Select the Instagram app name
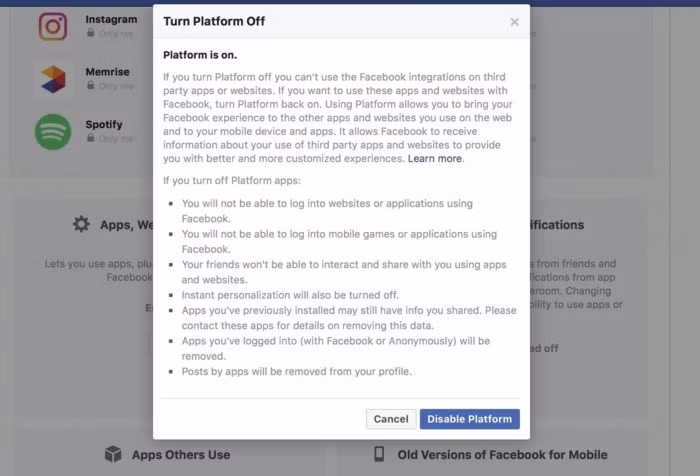 [111, 19]
